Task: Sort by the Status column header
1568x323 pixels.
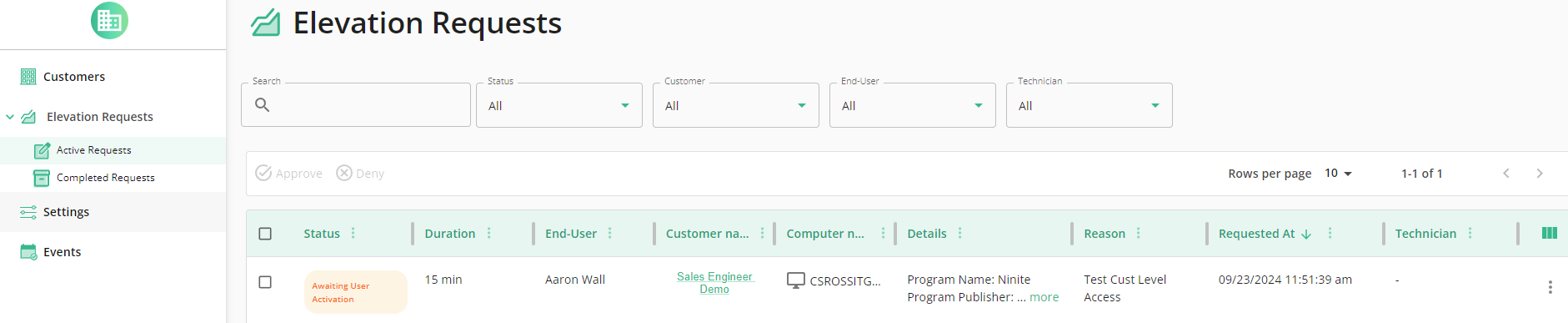Action: (322, 234)
